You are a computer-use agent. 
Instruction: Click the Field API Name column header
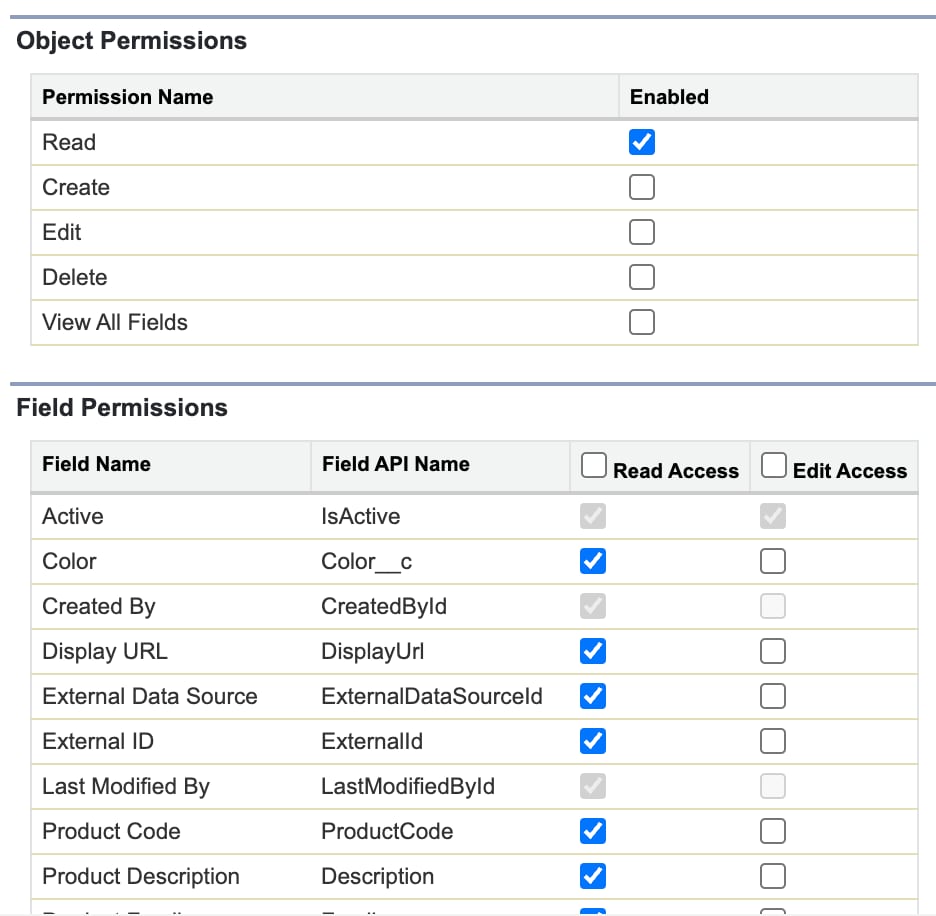(x=396, y=464)
